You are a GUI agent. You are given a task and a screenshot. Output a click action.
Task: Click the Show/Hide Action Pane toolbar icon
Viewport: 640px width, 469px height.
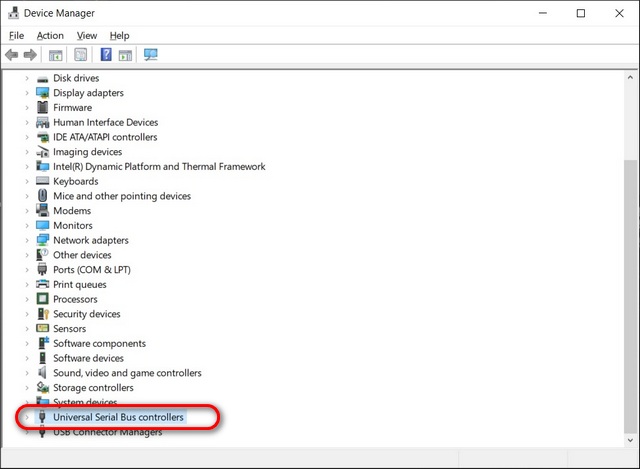125,55
